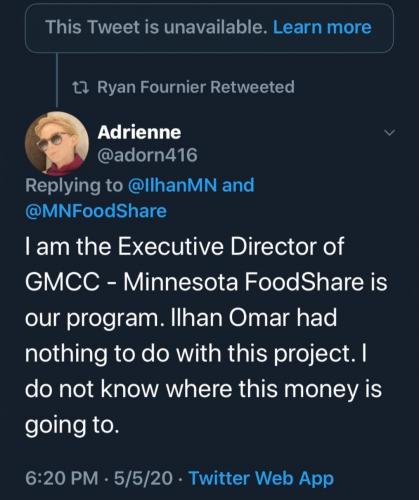Viewport: 419px width, 500px height.
Task: Click the unavailable tweet placeholder box
Action: pos(209,28)
